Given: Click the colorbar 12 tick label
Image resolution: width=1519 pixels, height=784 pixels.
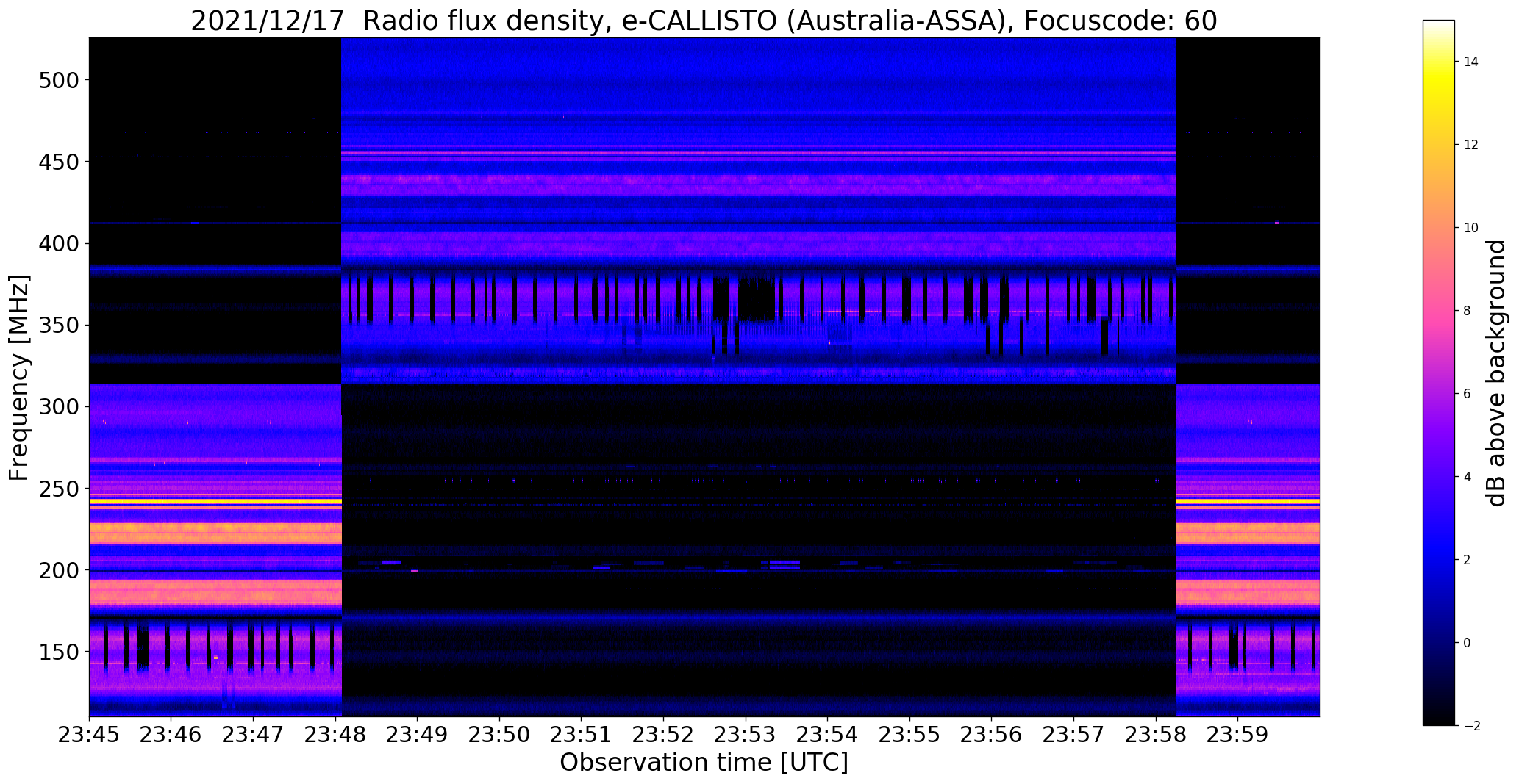Looking at the screenshot, I should 1471,145.
